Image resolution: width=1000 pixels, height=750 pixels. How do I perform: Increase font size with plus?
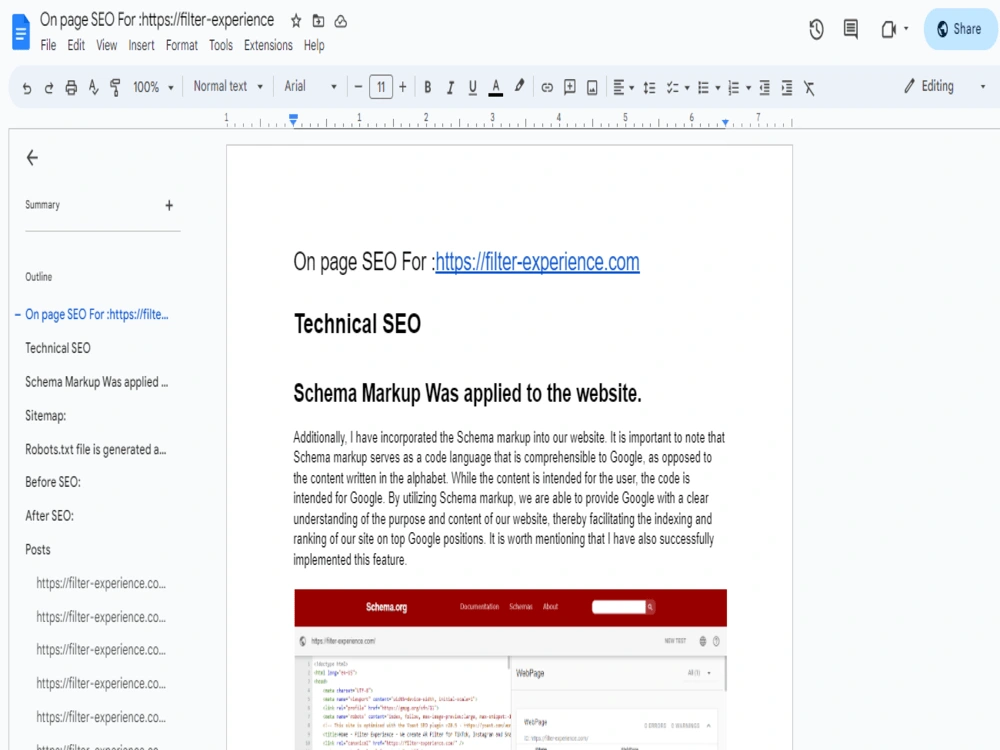coord(402,87)
